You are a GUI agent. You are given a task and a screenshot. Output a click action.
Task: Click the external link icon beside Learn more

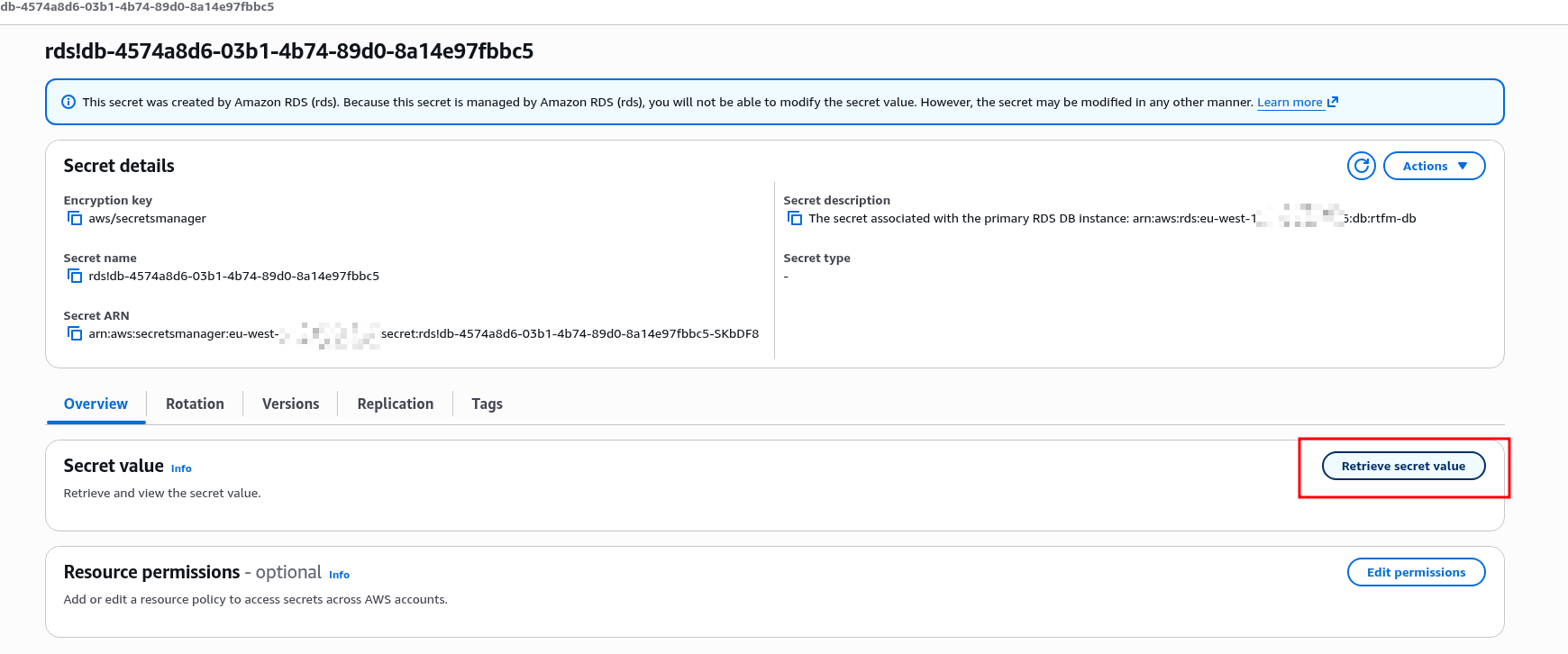[1333, 102]
